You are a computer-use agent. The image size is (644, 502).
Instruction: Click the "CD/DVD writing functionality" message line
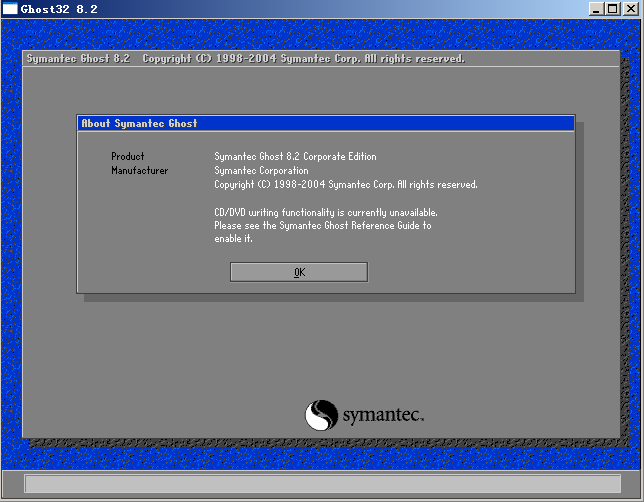[326, 213]
